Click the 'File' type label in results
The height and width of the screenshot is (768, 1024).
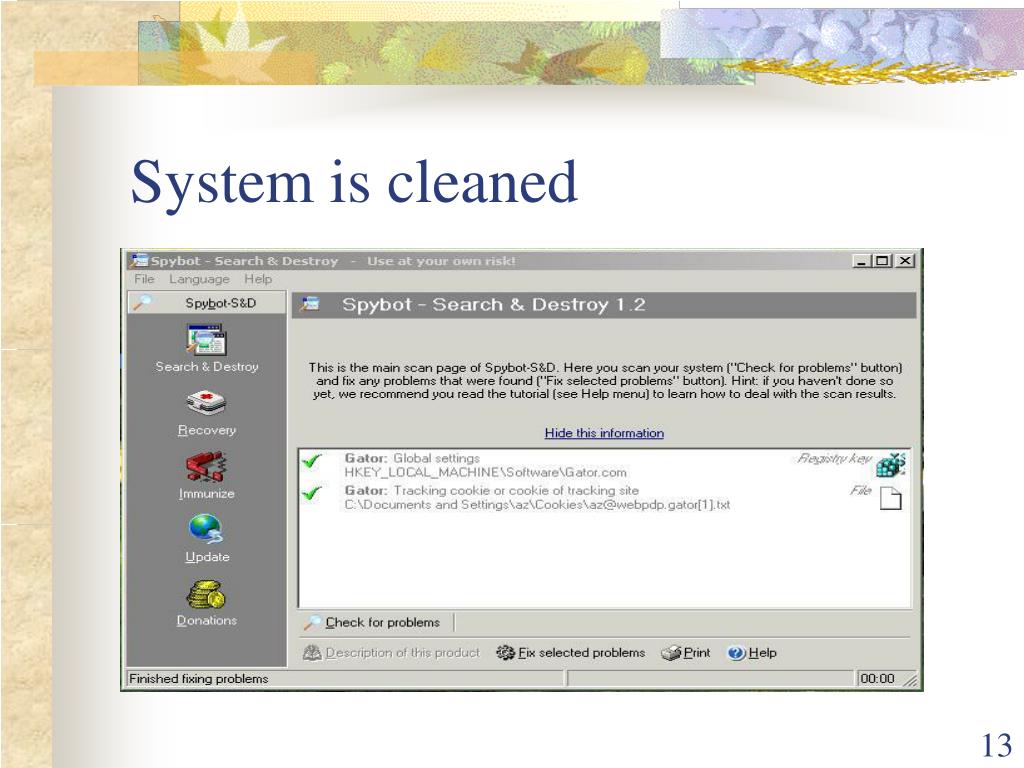860,490
